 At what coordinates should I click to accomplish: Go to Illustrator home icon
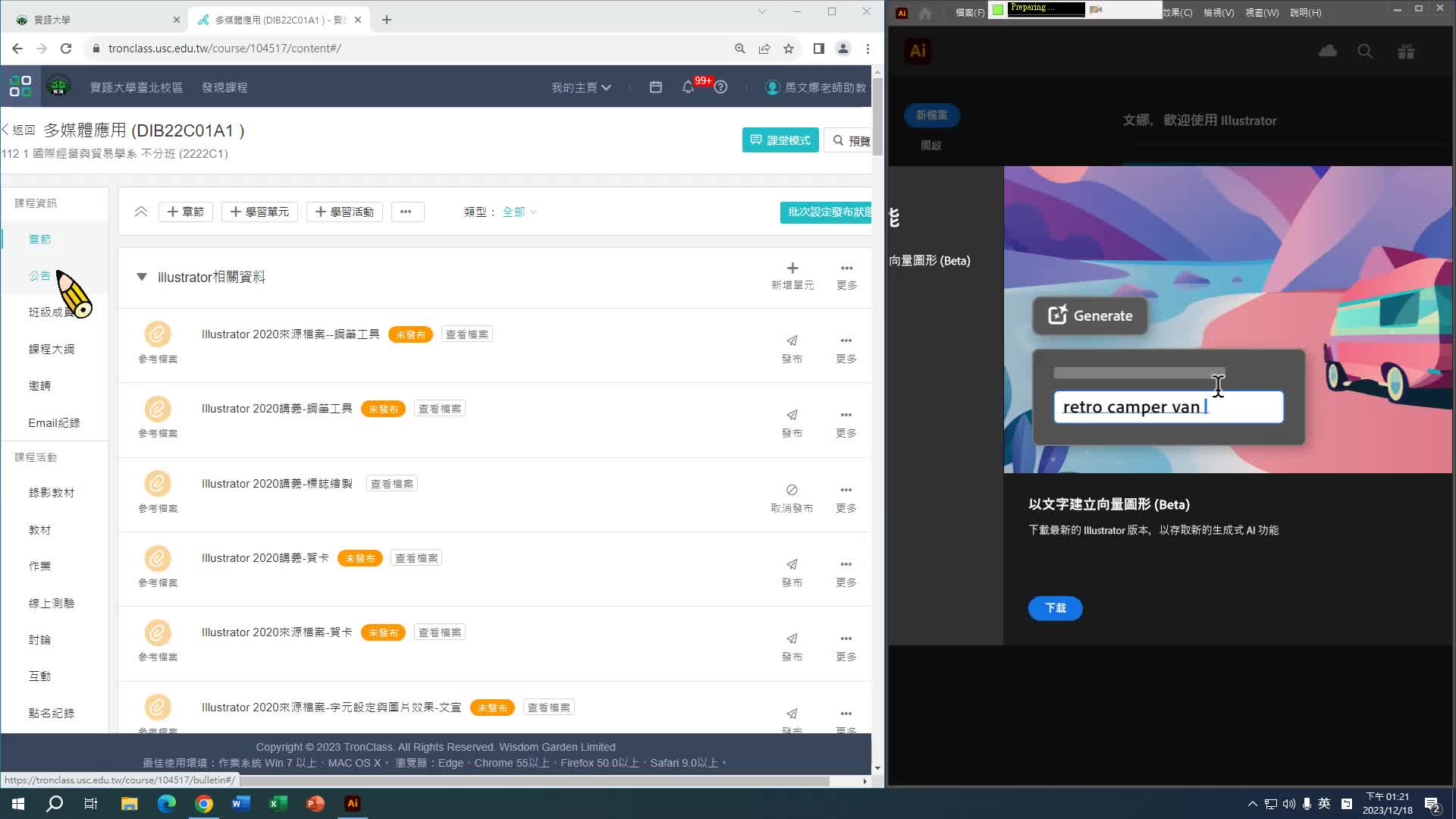pyautogui.click(x=925, y=12)
